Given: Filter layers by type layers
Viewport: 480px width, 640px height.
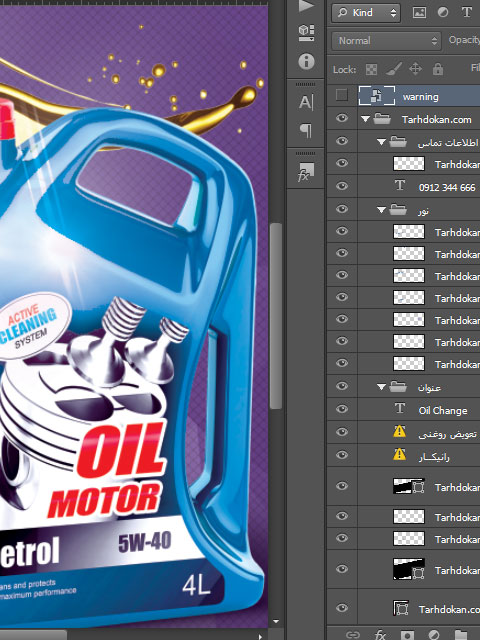Looking at the screenshot, I should (x=467, y=12).
